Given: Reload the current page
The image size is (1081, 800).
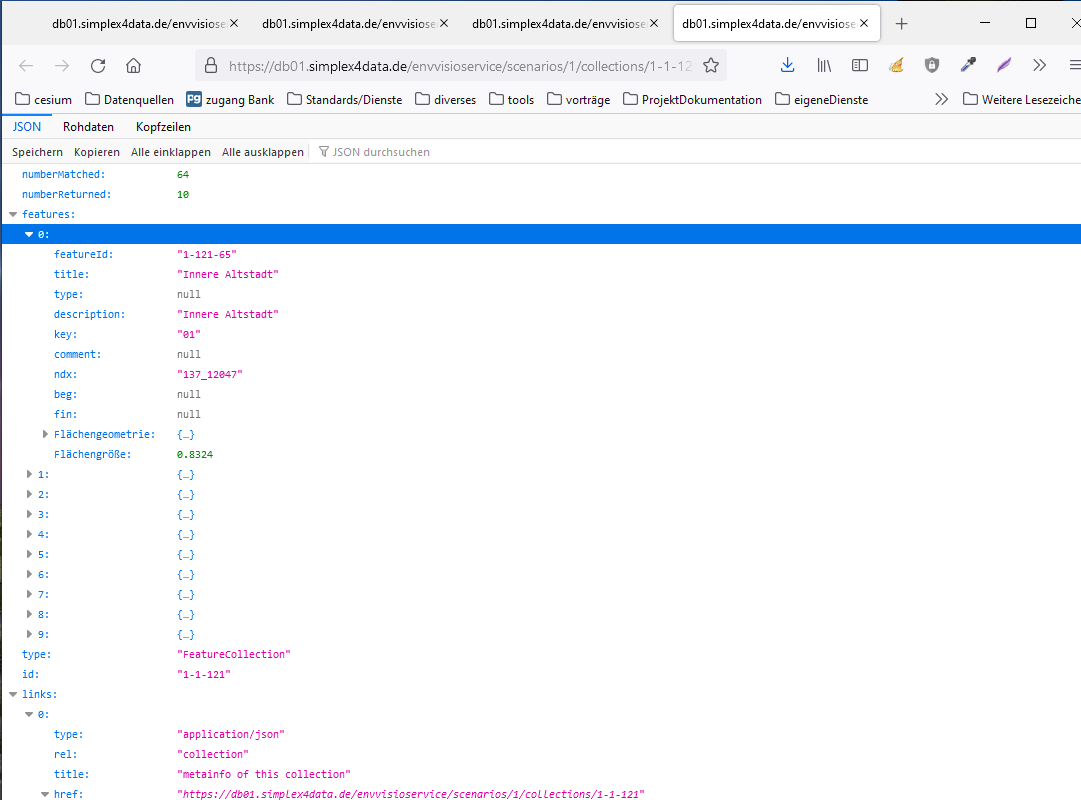Looking at the screenshot, I should (x=98, y=66).
